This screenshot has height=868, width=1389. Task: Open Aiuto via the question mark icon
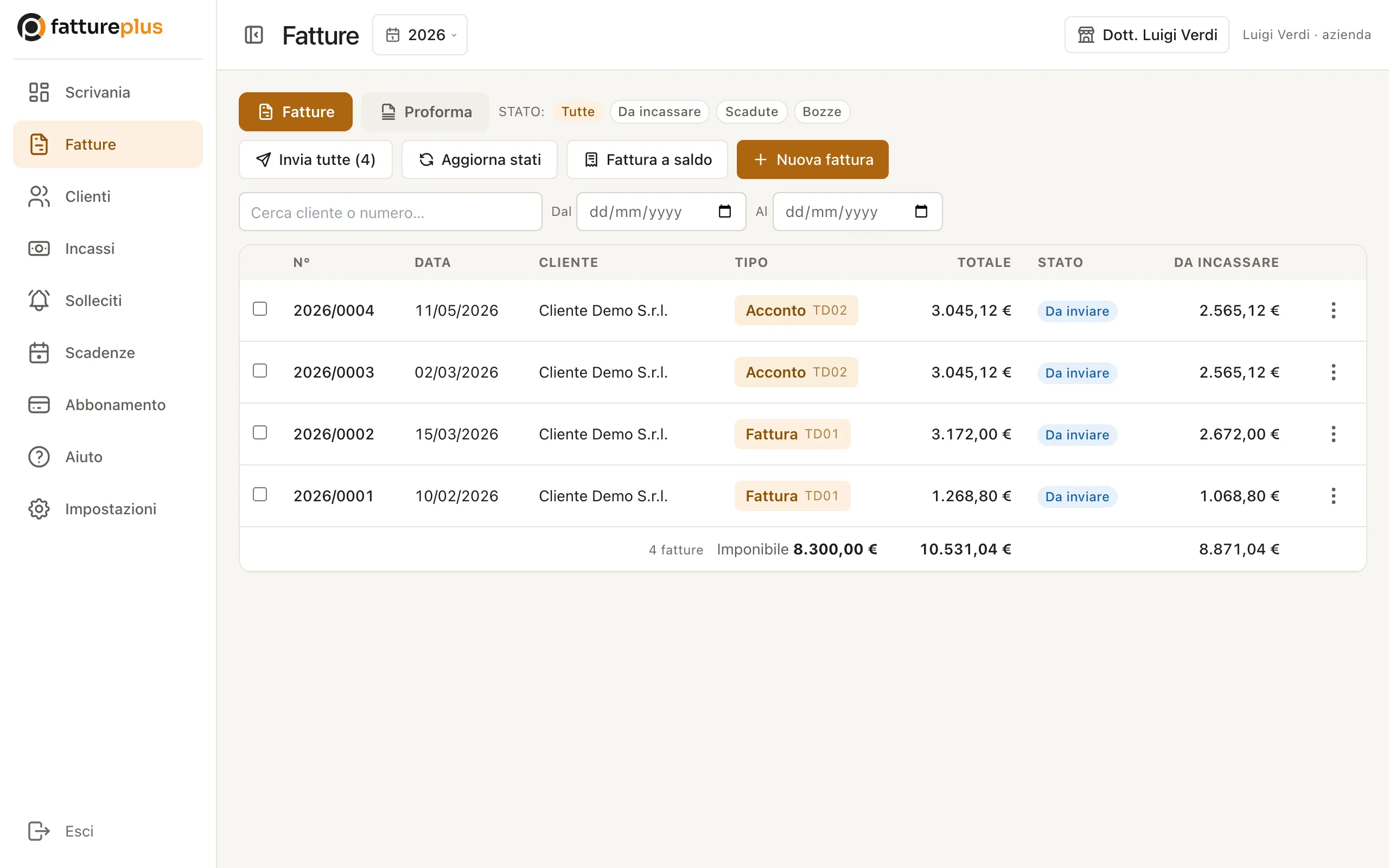click(39, 456)
